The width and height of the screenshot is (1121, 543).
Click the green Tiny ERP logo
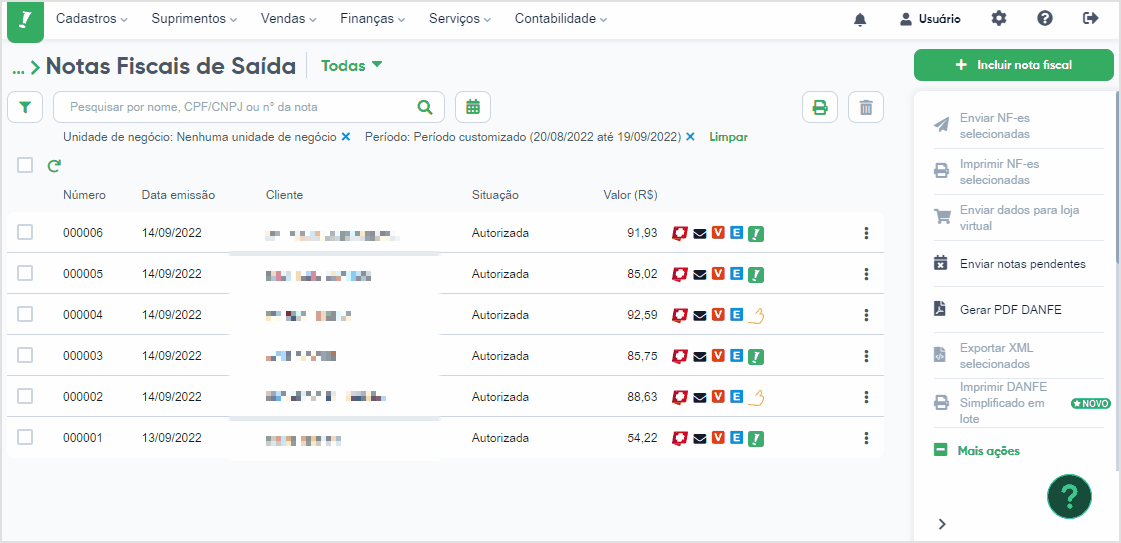click(x=25, y=21)
